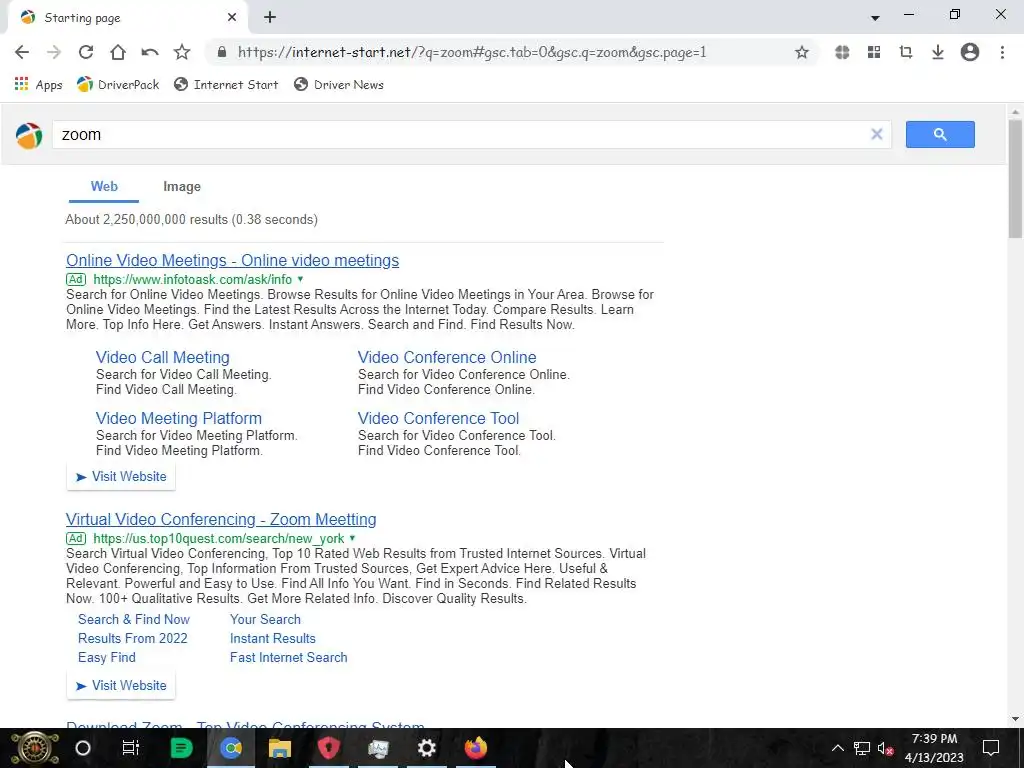Open the browser three-dot menu
Screen dimensions: 1024x768
tap(1002, 52)
